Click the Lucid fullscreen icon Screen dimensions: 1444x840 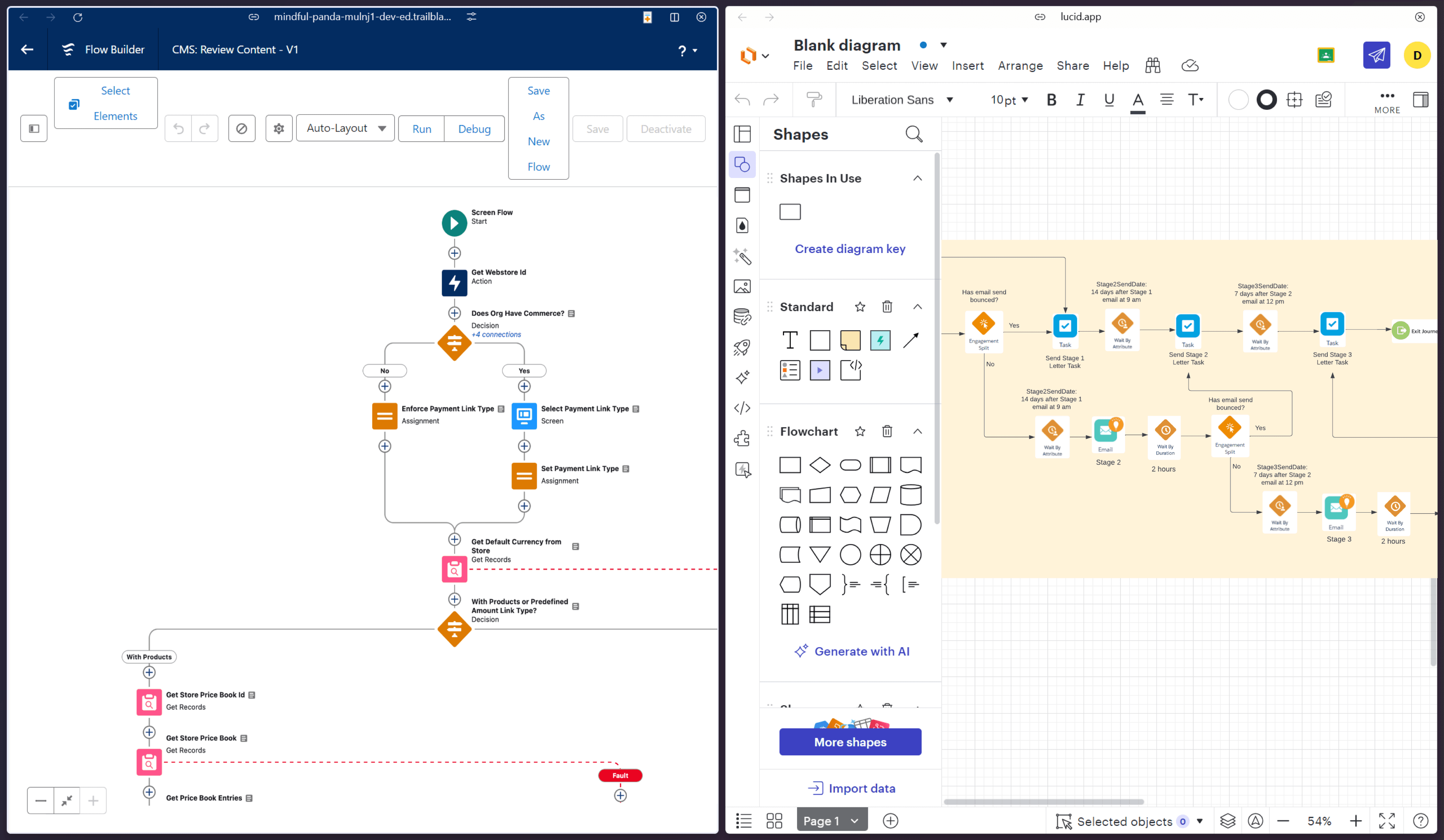click(1387, 821)
